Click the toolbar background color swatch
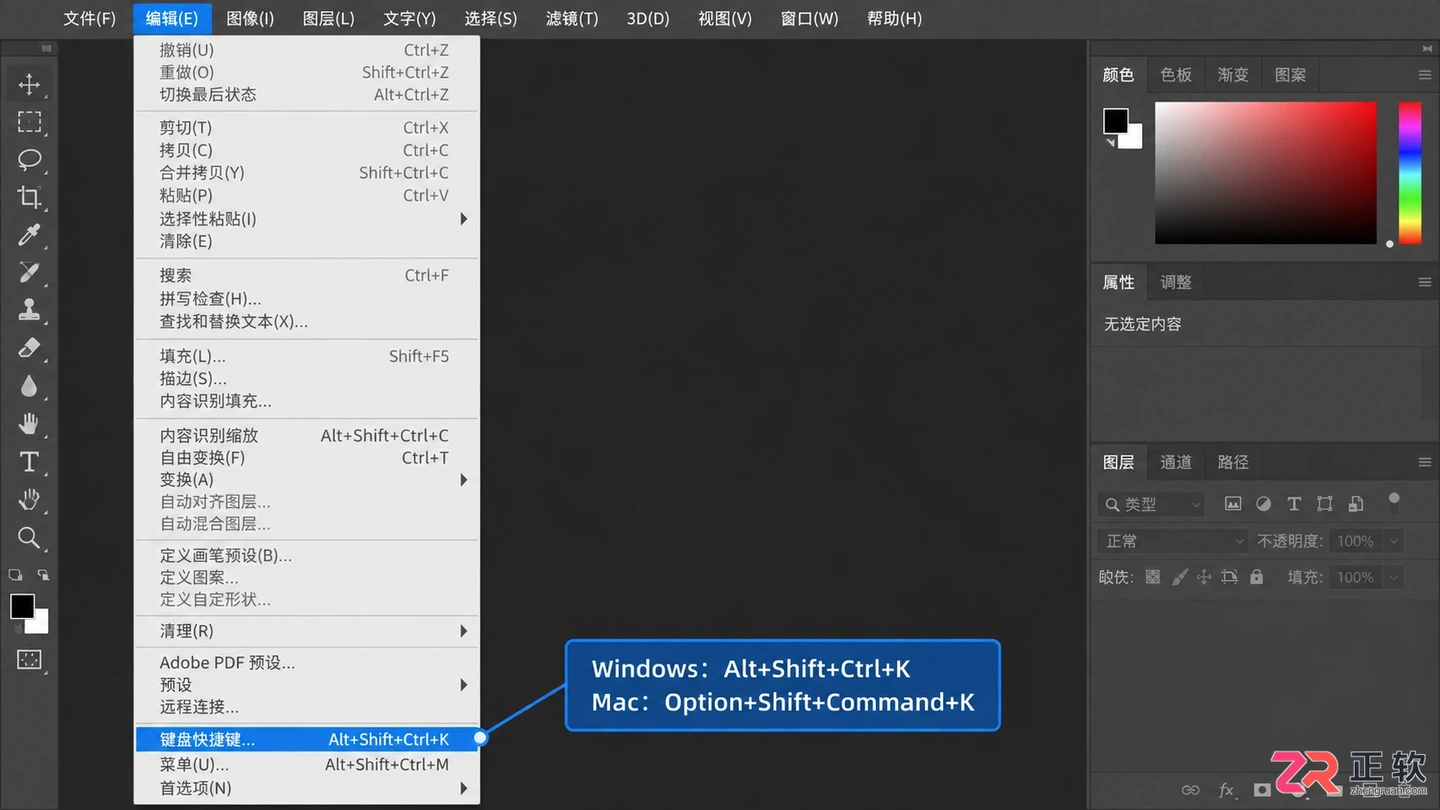This screenshot has width=1440, height=810. tap(40, 624)
